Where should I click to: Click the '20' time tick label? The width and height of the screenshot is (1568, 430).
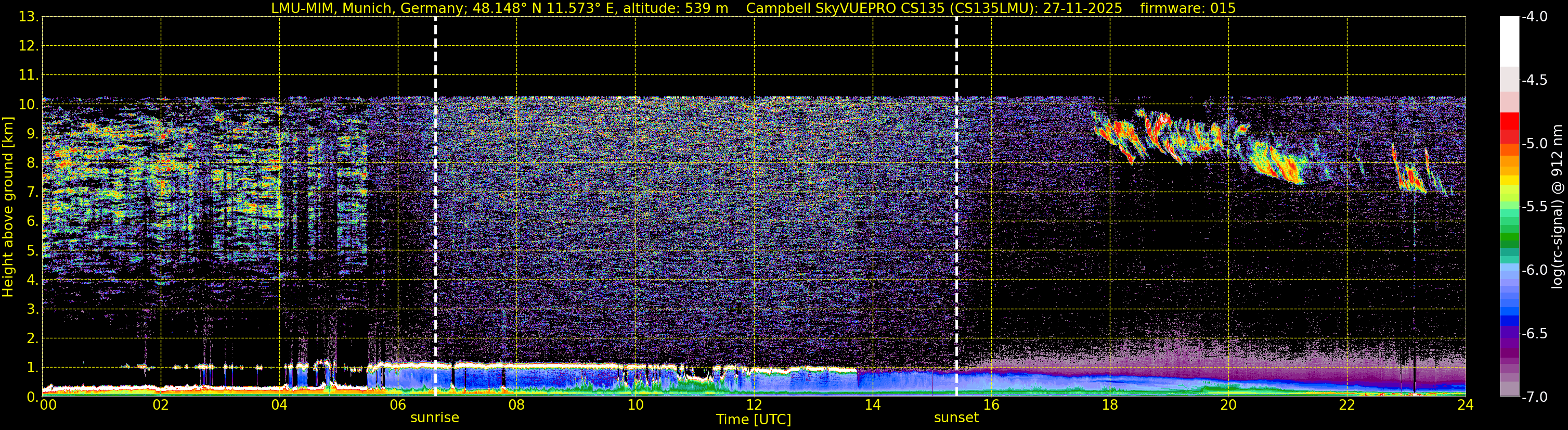click(1228, 405)
